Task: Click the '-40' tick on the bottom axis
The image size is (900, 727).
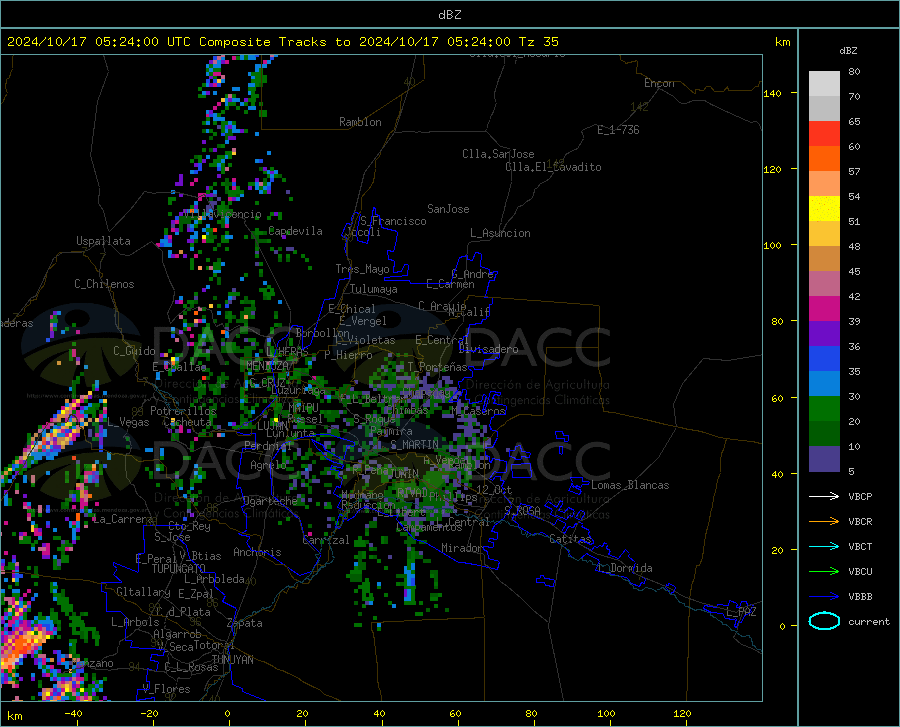Action: [x=73, y=714]
